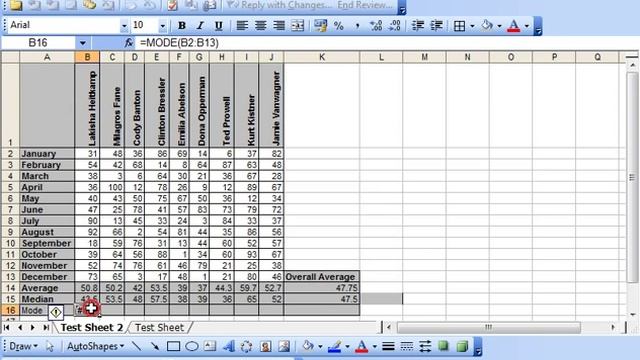This screenshot has width=640, height=360.
Task: Select the Line drawing tool
Action: tap(136, 347)
